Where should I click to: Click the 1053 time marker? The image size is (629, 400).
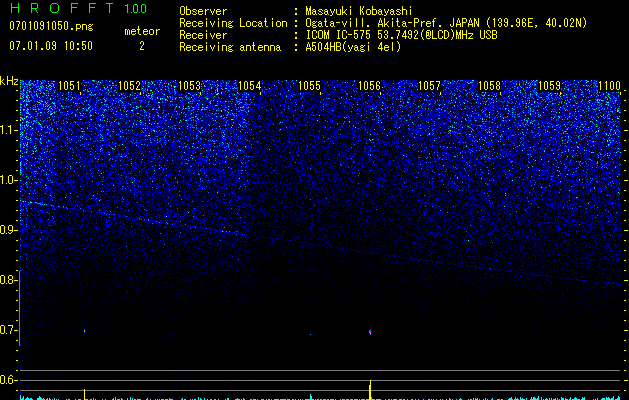tap(189, 86)
